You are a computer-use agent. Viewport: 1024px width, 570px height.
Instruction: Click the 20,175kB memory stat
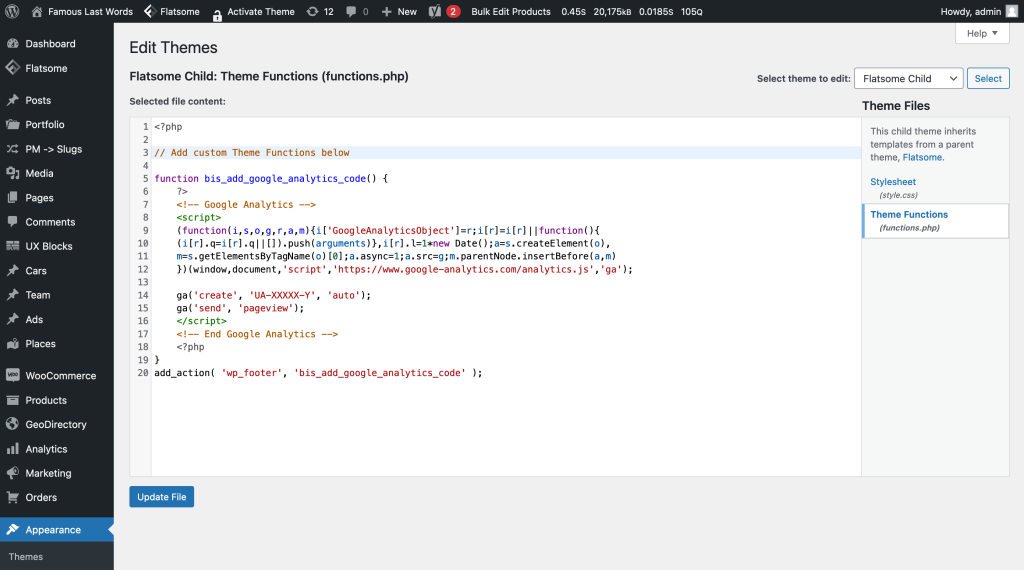coord(613,12)
